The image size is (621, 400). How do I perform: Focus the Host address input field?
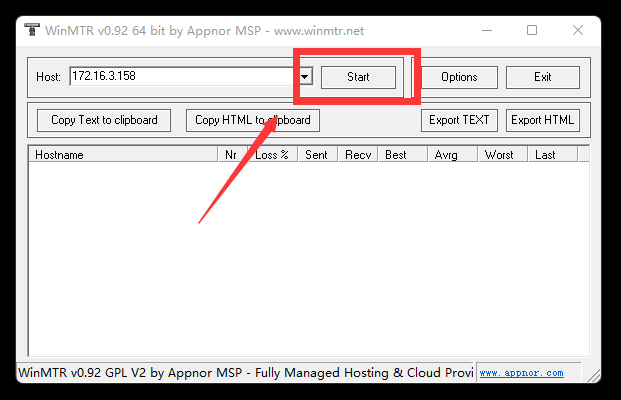183,76
